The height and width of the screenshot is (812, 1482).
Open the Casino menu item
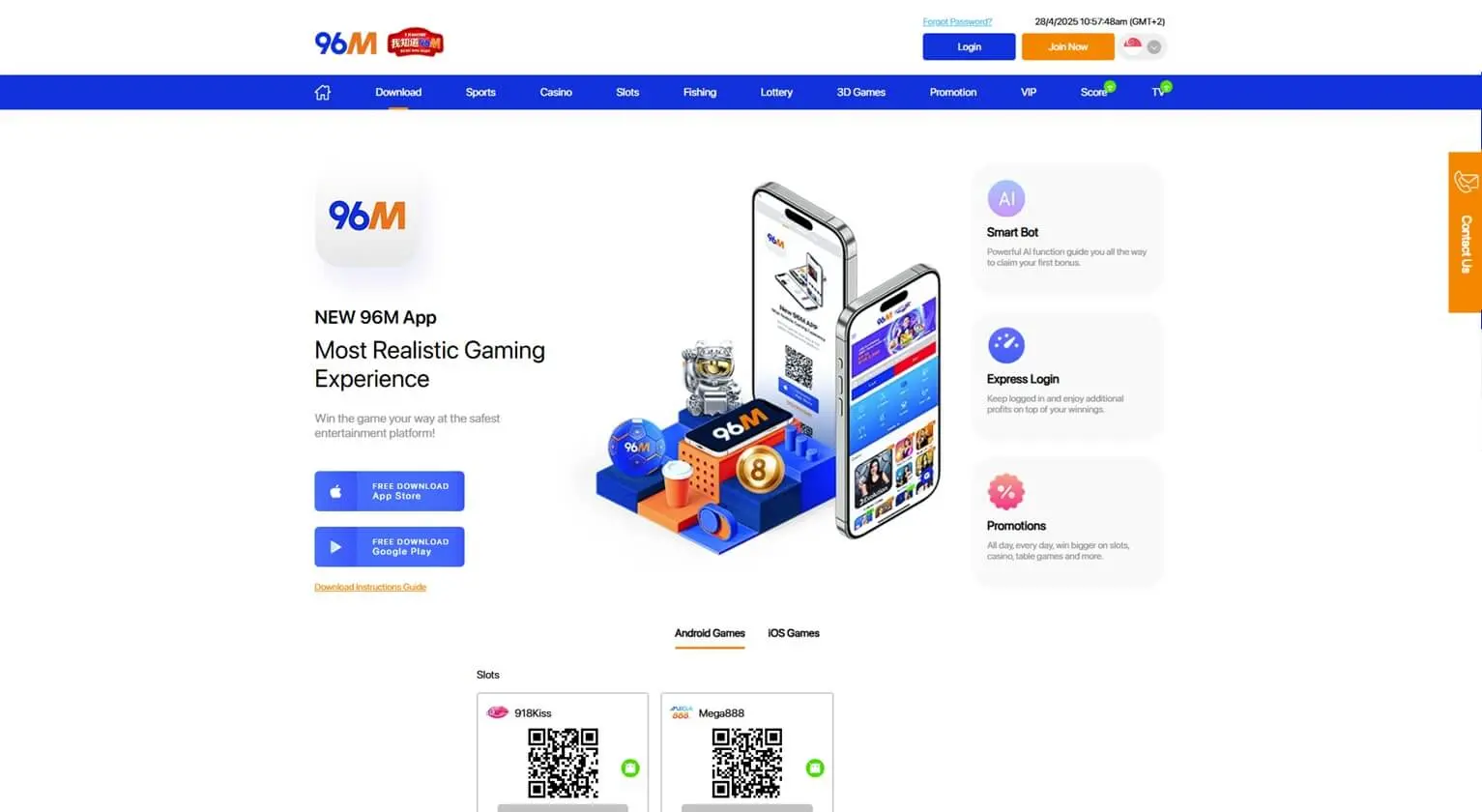556,93
